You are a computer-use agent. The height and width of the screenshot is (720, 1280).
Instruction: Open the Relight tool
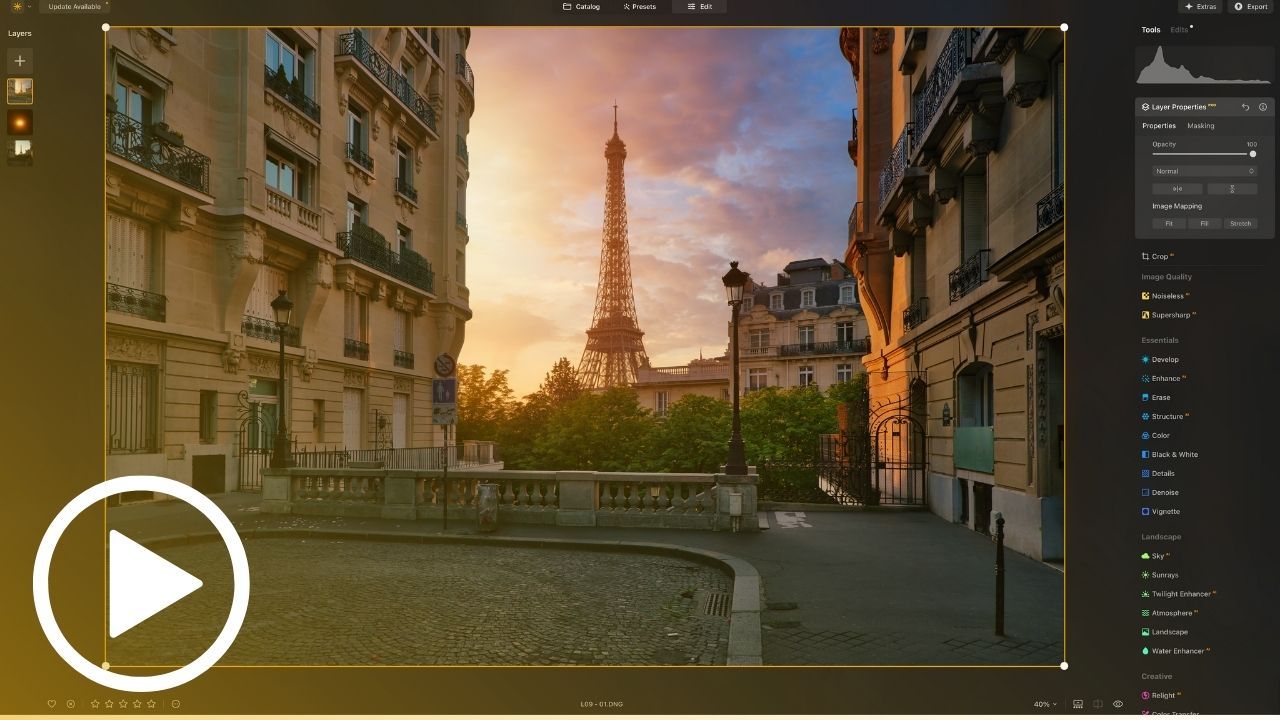pos(1161,695)
